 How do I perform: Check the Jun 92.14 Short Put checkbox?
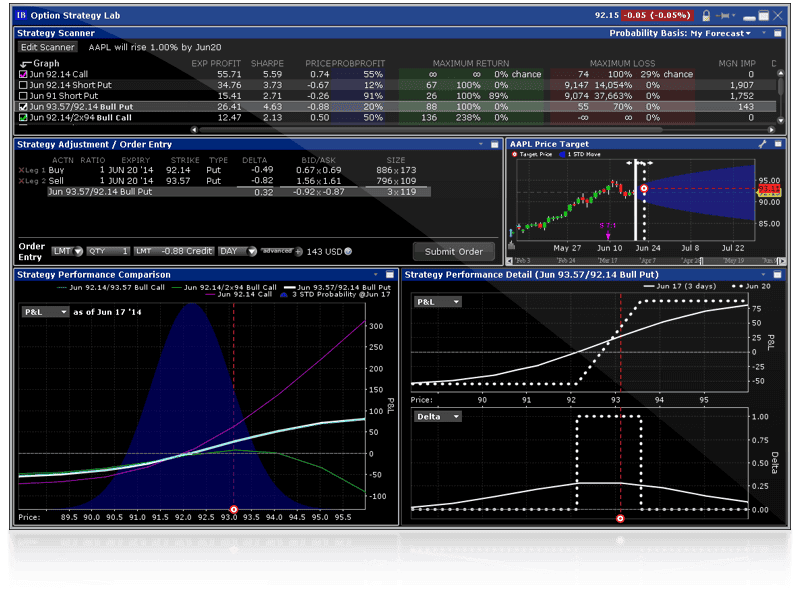[x=23, y=85]
